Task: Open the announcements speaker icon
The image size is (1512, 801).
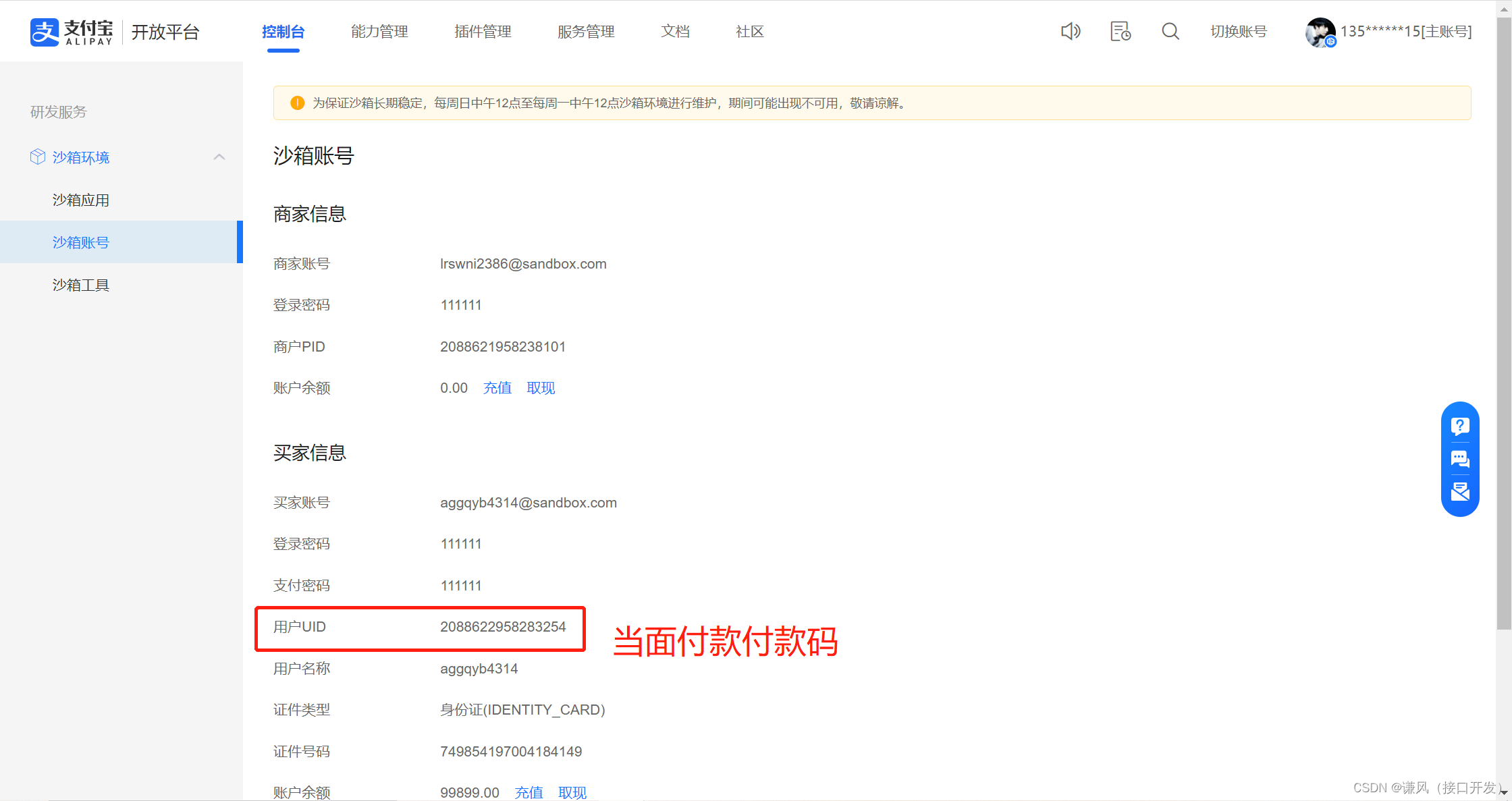Action: [x=1071, y=31]
